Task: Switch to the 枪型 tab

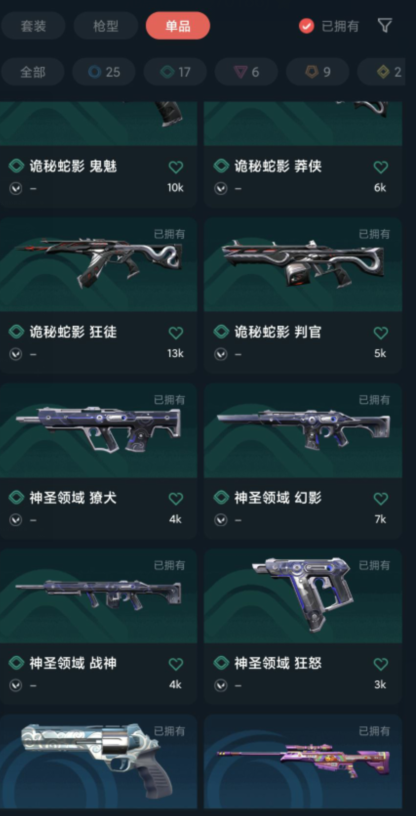Action: coord(106,26)
